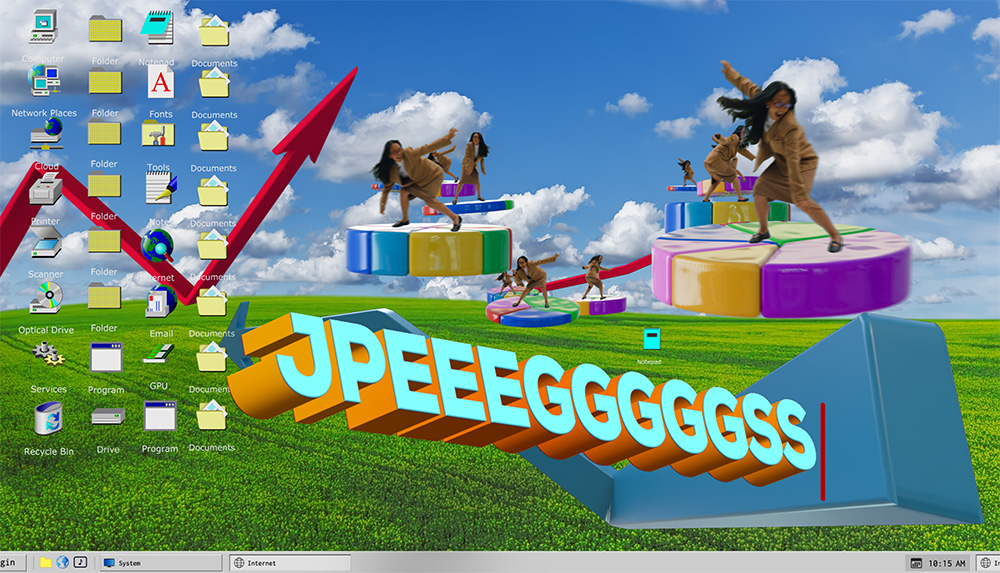Click the calendar icon in the system tray

(x=916, y=563)
